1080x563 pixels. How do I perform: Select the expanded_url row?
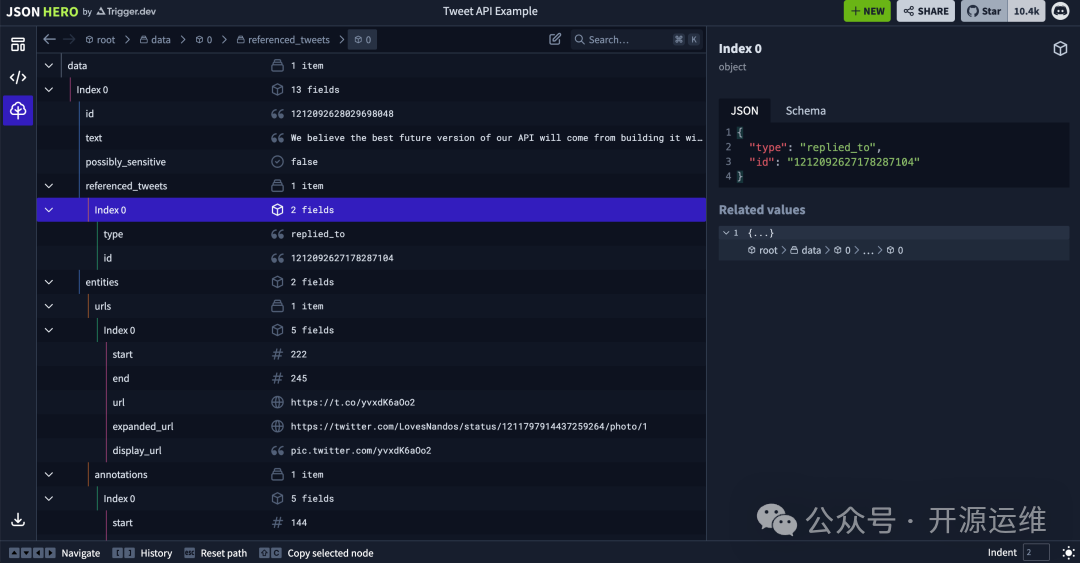coord(372,427)
